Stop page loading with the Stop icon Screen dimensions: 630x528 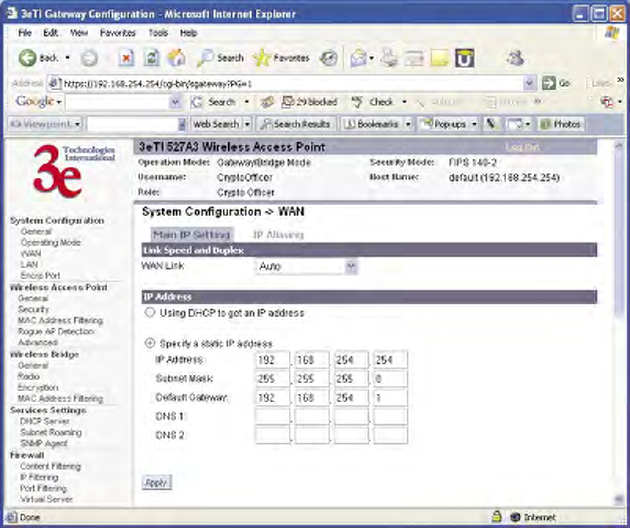[x=126, y=58]
